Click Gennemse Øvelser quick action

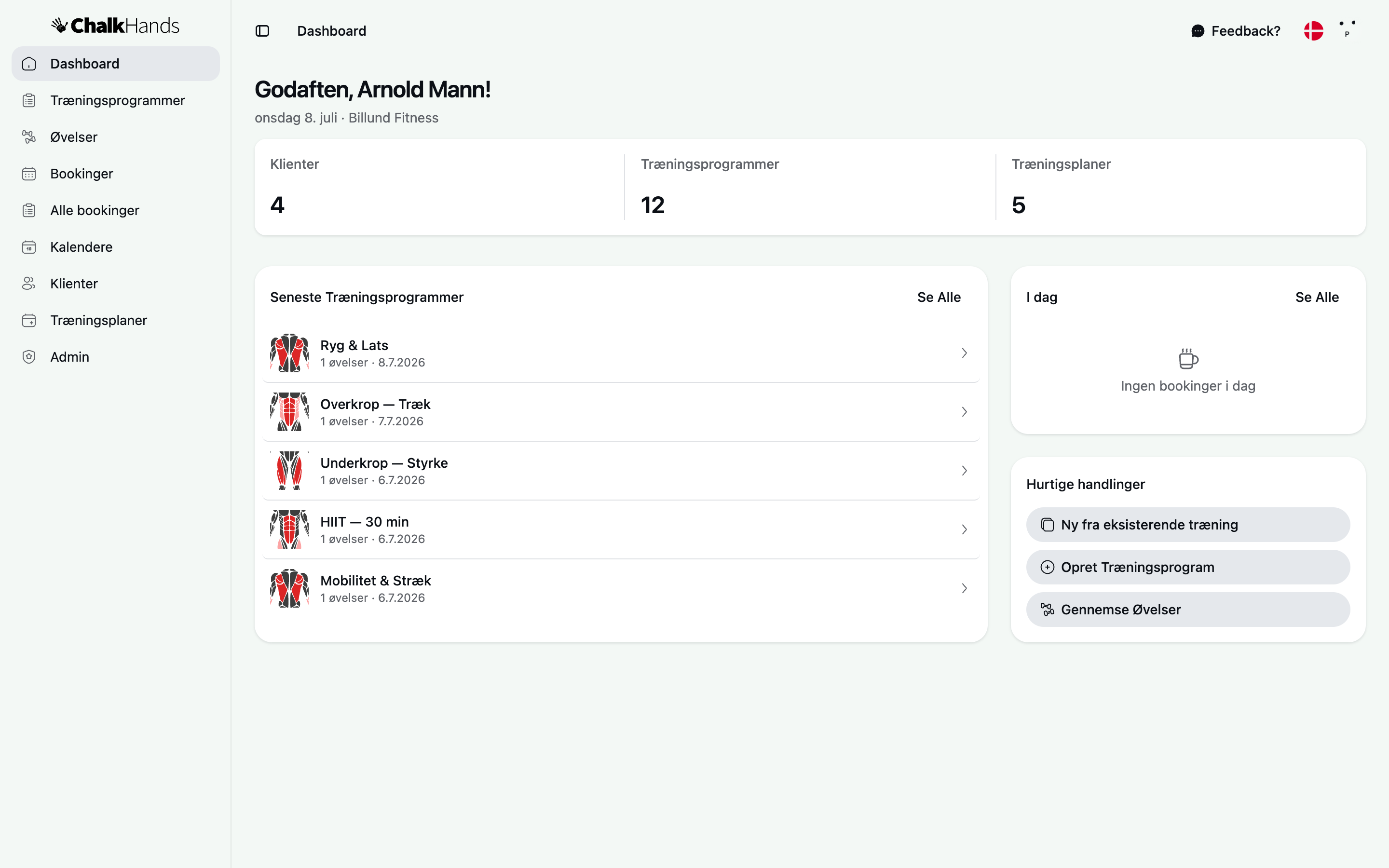(1187, 610)
